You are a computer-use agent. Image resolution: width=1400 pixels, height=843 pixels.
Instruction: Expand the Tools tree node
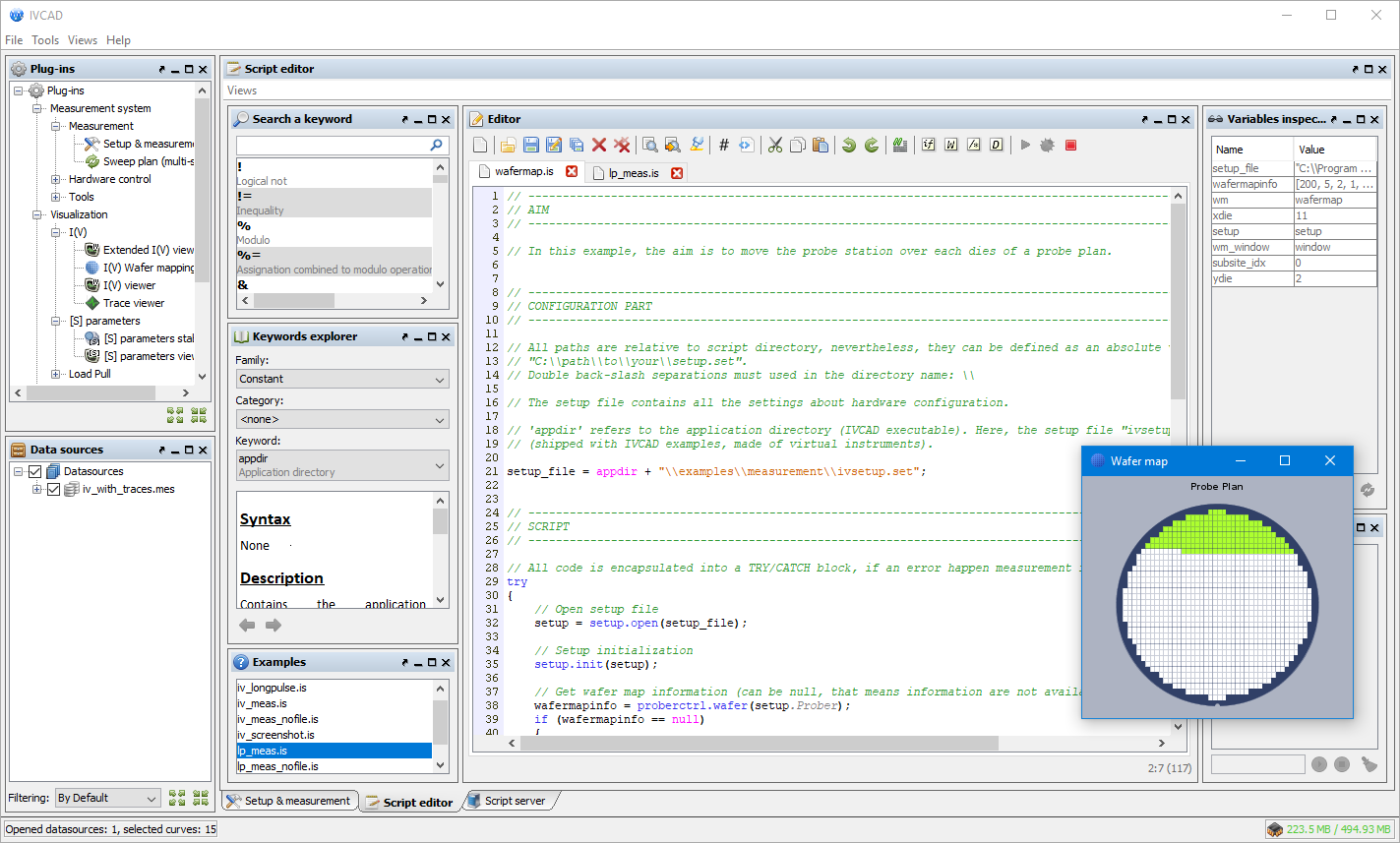56,197
